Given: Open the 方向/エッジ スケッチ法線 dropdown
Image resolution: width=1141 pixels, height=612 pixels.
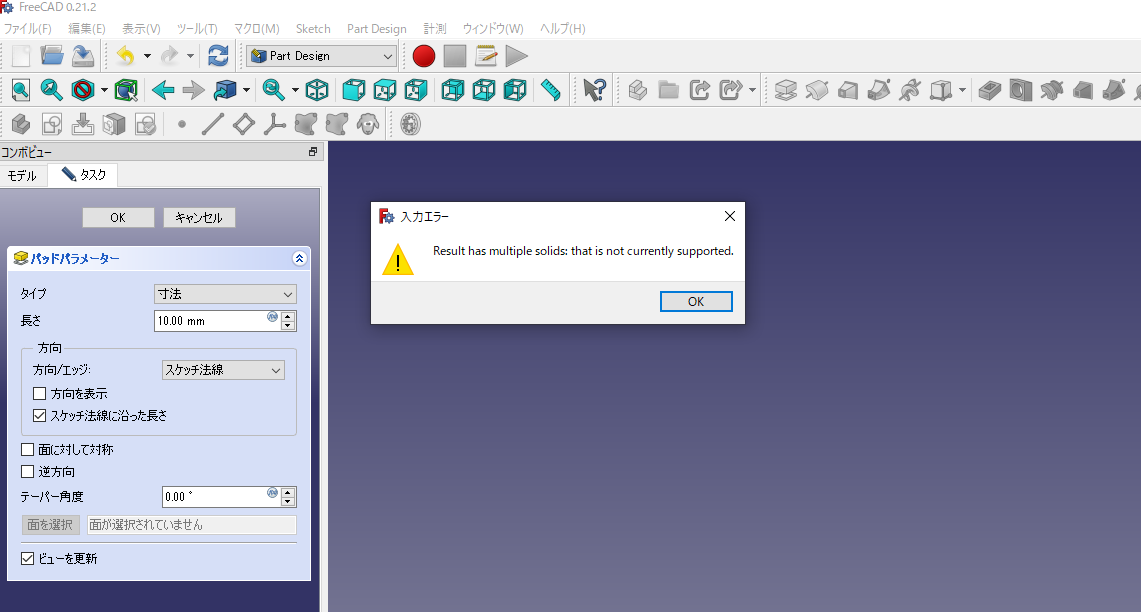Looking at the screenshot, I should pos(223,370).
